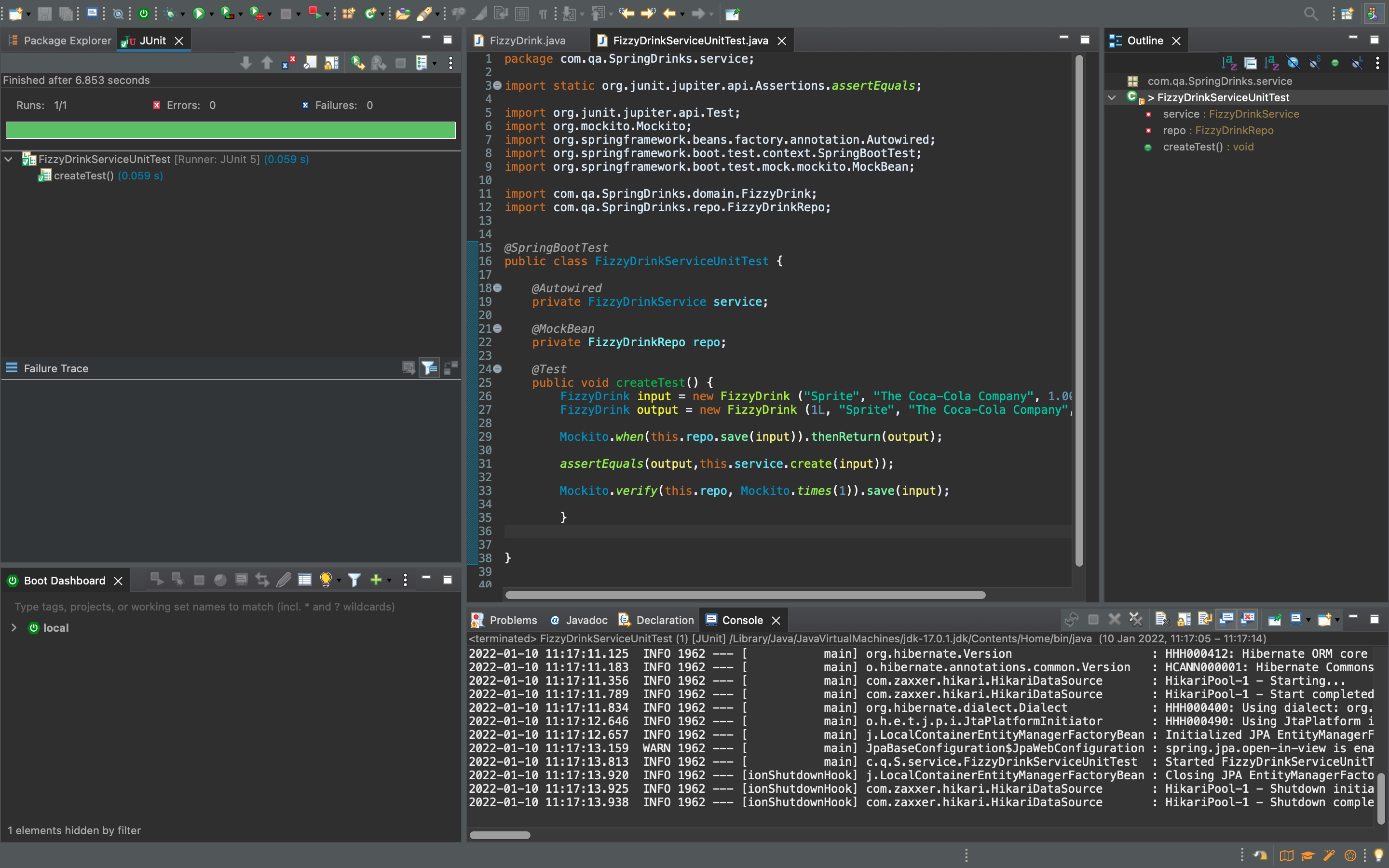Toggle Show Failures Only in JUnit view
Viewport: 1389px width, 868px height.
pyautogui.click(x=289, y=63)
